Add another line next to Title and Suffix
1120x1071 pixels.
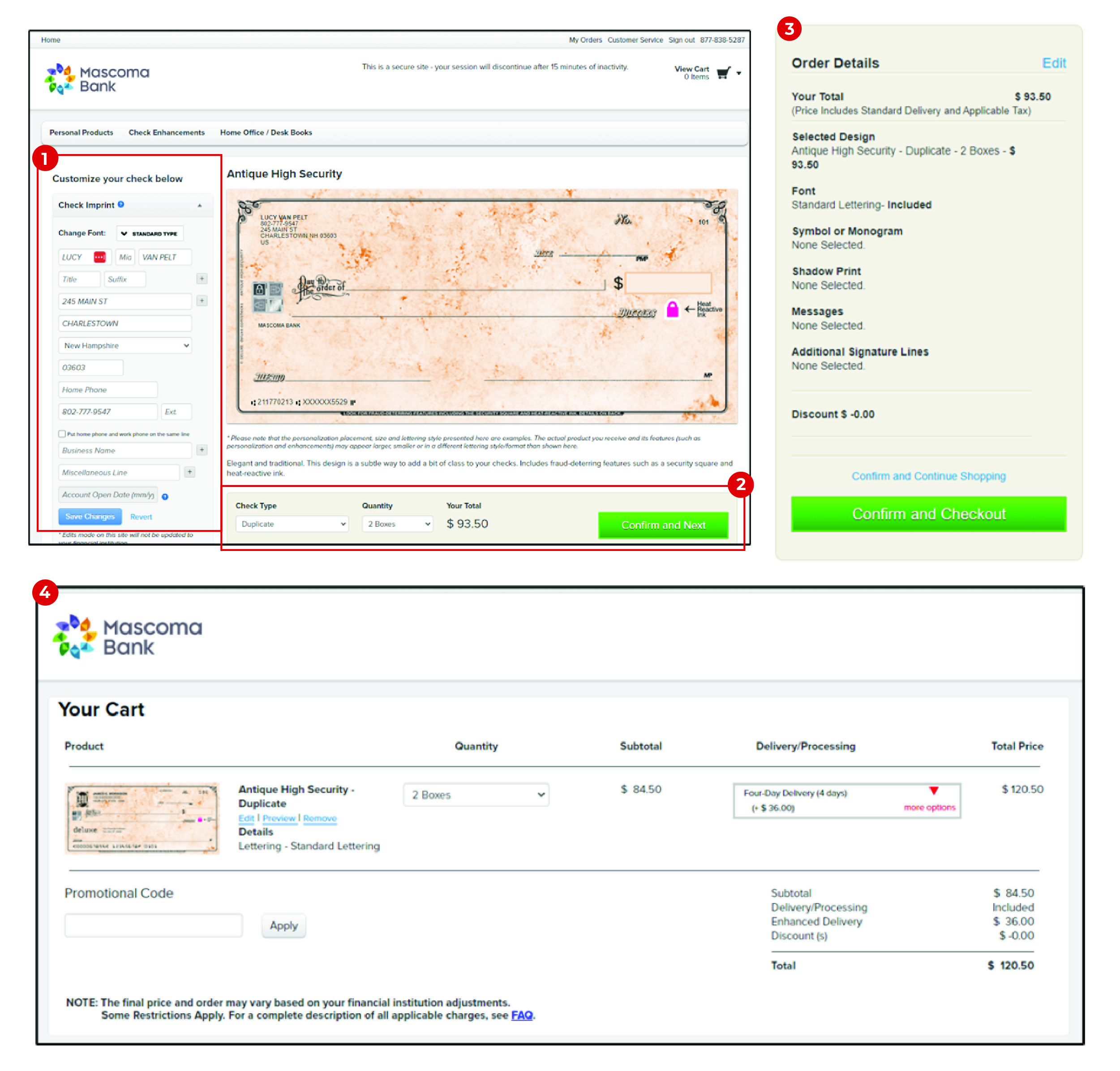(202, 279)
